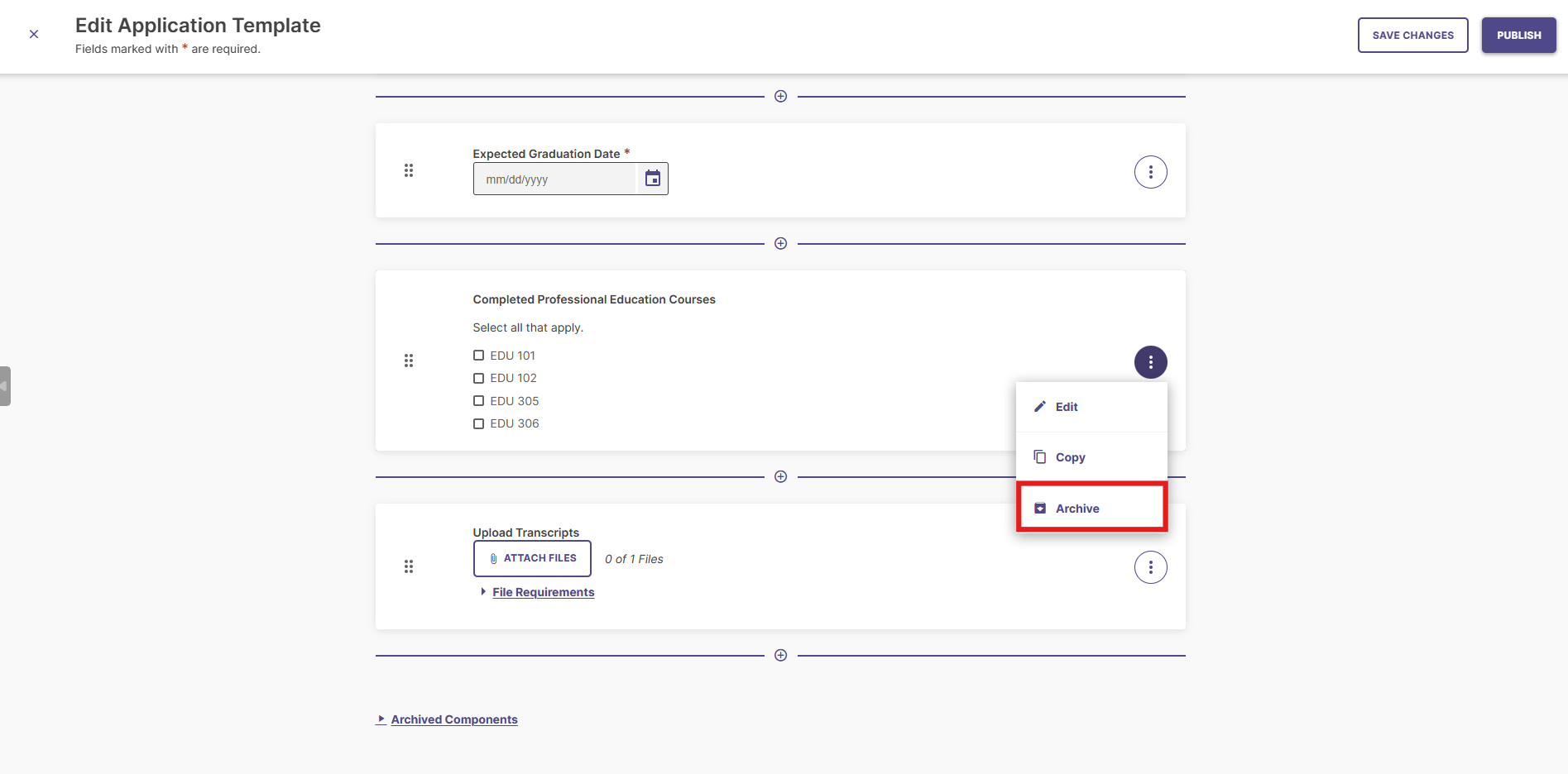Click the drag handle of Upload Transcripts
Screen dimensions: 1568x774
pyautogui.click(x=409, y=566)
